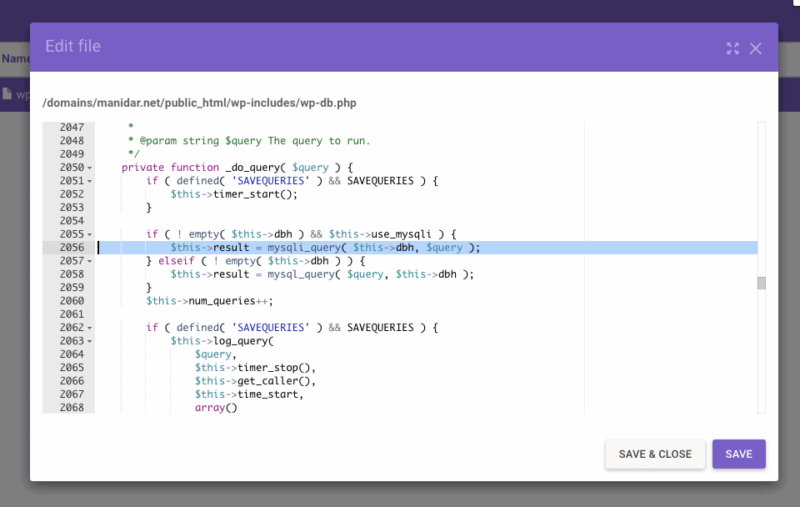
Task: Collapse the _do_query function at line 2050
Action: pyautogui.click(x=90, y=168)
